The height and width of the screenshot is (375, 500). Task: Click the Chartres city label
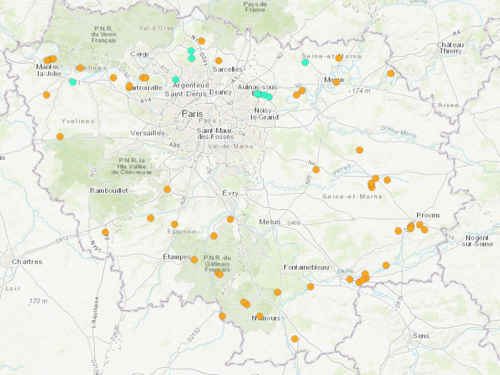pos(27,262)
